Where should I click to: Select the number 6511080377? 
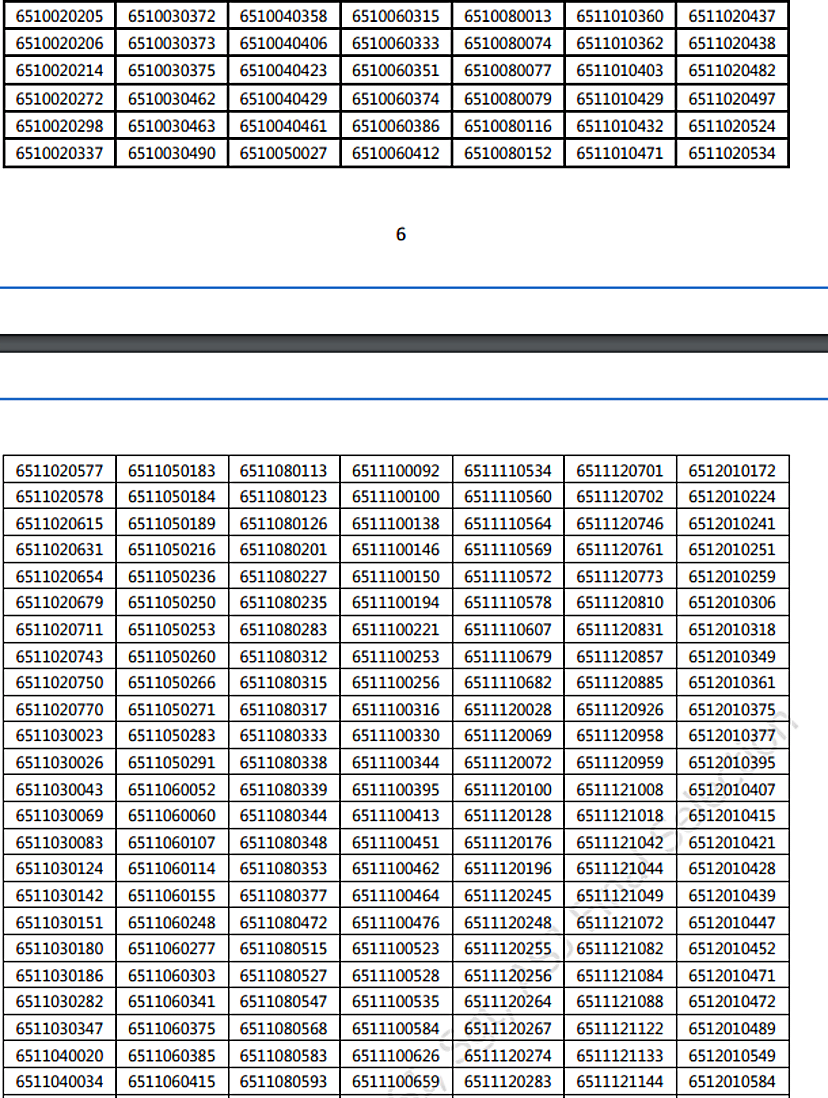click(x=284, y=895)
